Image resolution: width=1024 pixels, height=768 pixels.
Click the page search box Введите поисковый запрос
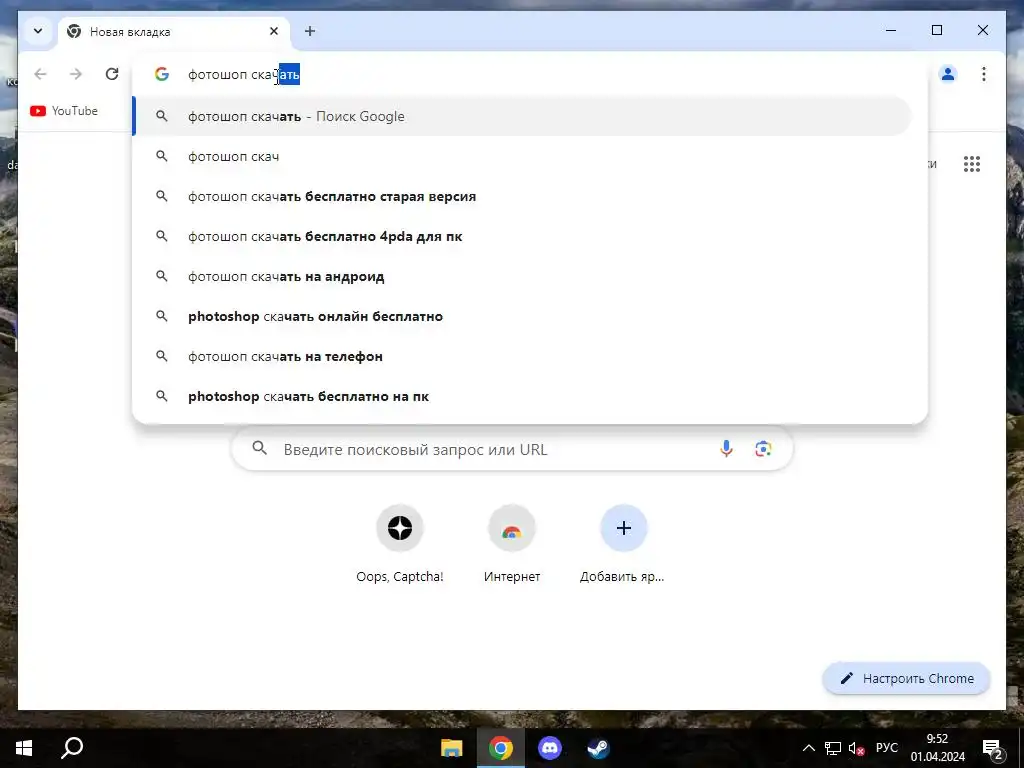pyautogui.click(x=513, y=449)
